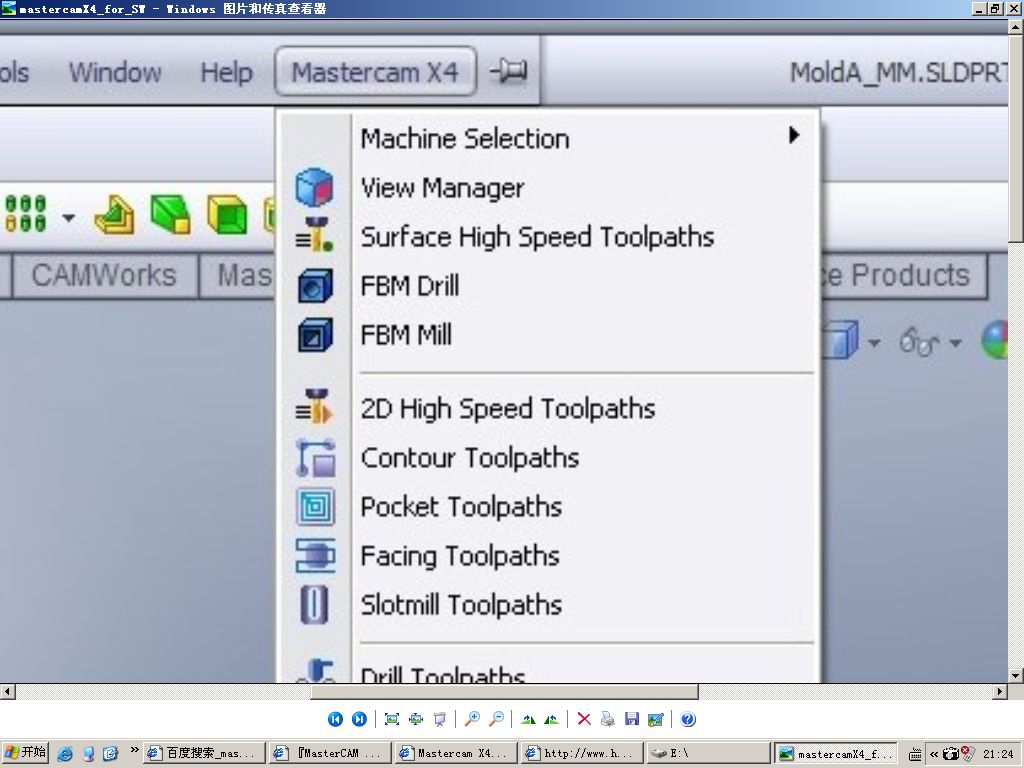This screenshot has height=768, width=1024.
Task: Rotate the image counterclockwise
Action: 552,719
